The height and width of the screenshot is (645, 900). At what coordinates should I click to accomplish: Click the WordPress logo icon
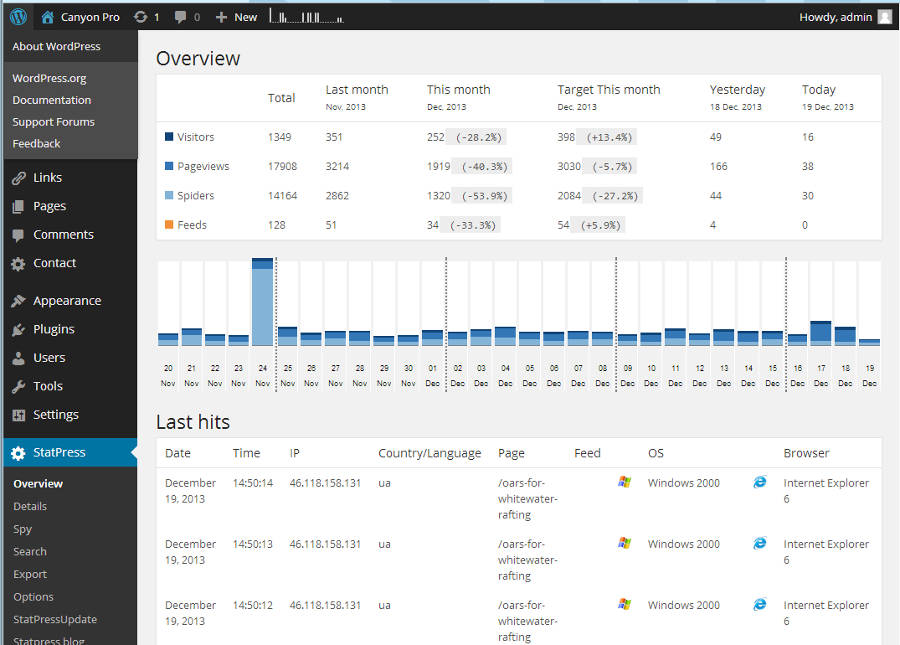18,17
